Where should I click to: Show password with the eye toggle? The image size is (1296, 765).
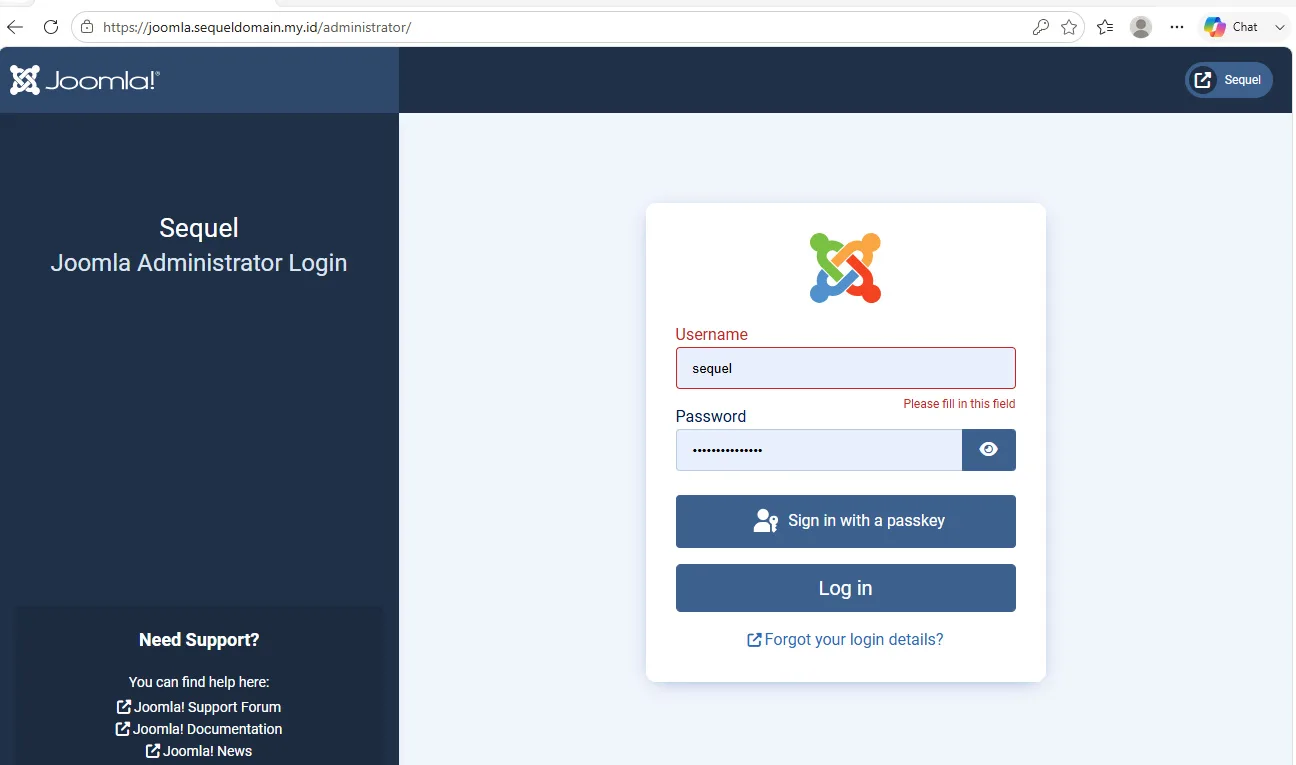pyautogui.click(x=989, y=450)
